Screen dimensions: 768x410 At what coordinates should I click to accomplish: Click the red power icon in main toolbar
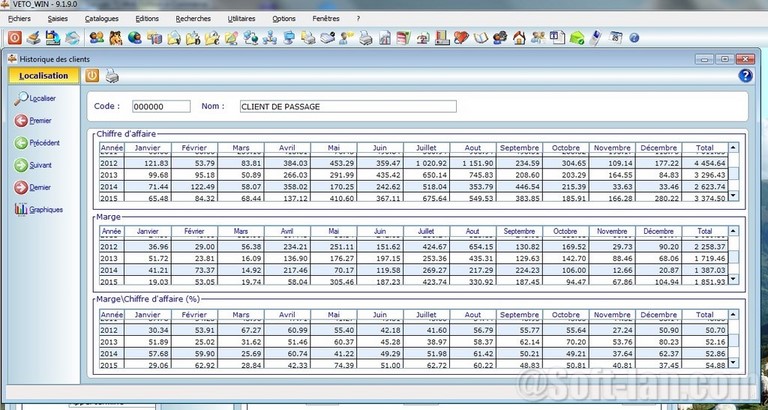point(14,38)
